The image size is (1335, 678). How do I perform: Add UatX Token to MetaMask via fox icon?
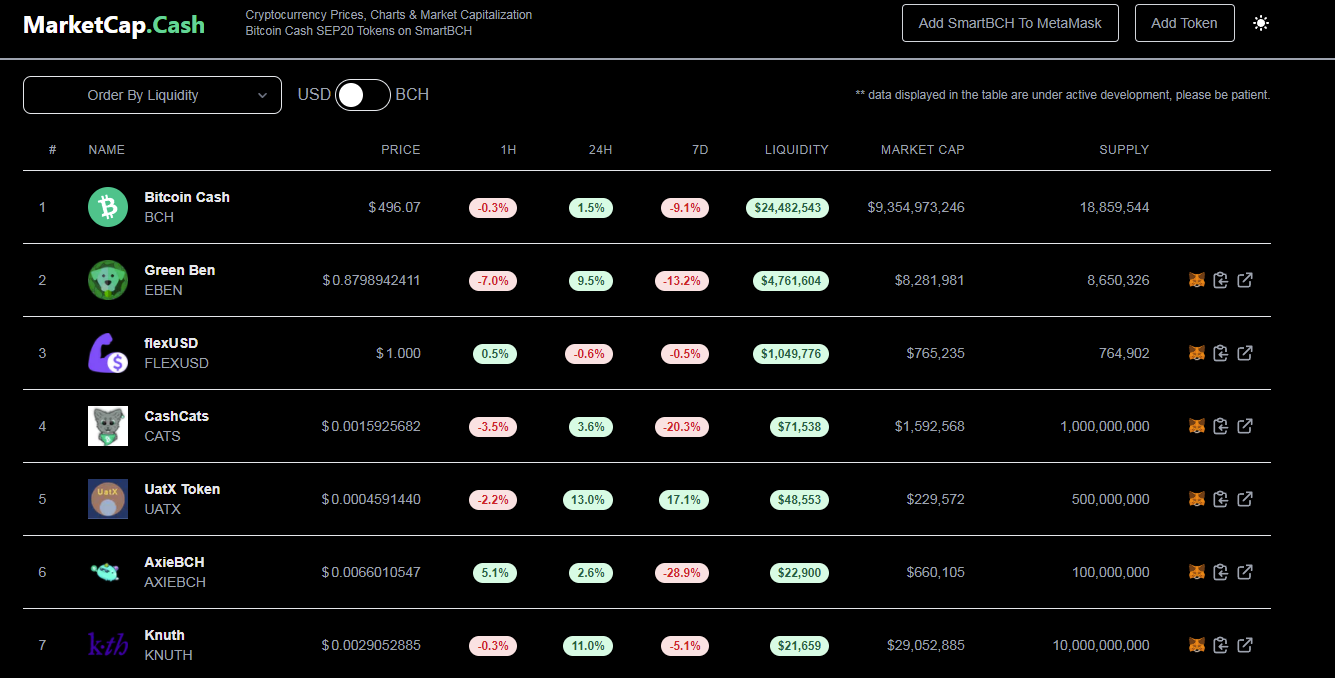pyautogui.click(x=1196, y=499)
